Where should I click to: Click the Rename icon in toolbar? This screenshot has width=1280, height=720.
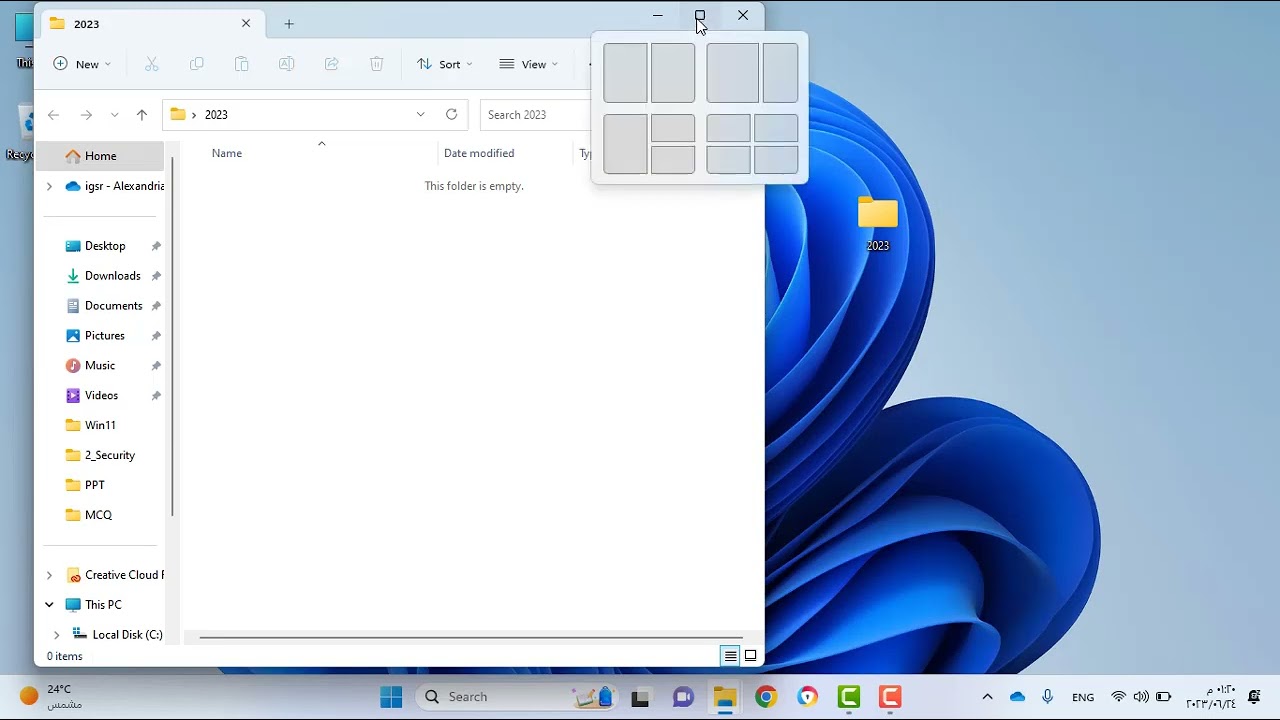(x=287, y=64)
